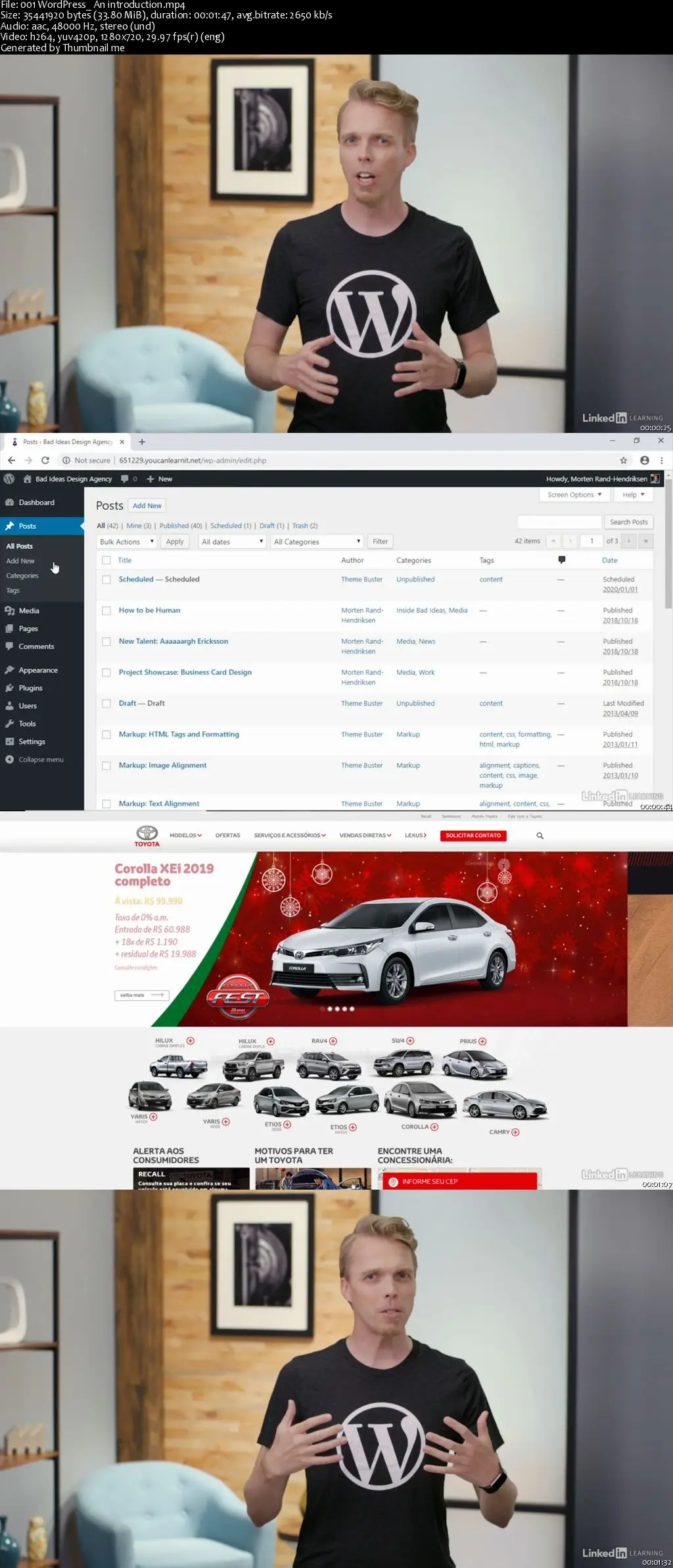Image resolution: width=673 pixels, height=1568 pixels.
Task: Open the 'How to be Human' post
Action: [x=149, y=610]
